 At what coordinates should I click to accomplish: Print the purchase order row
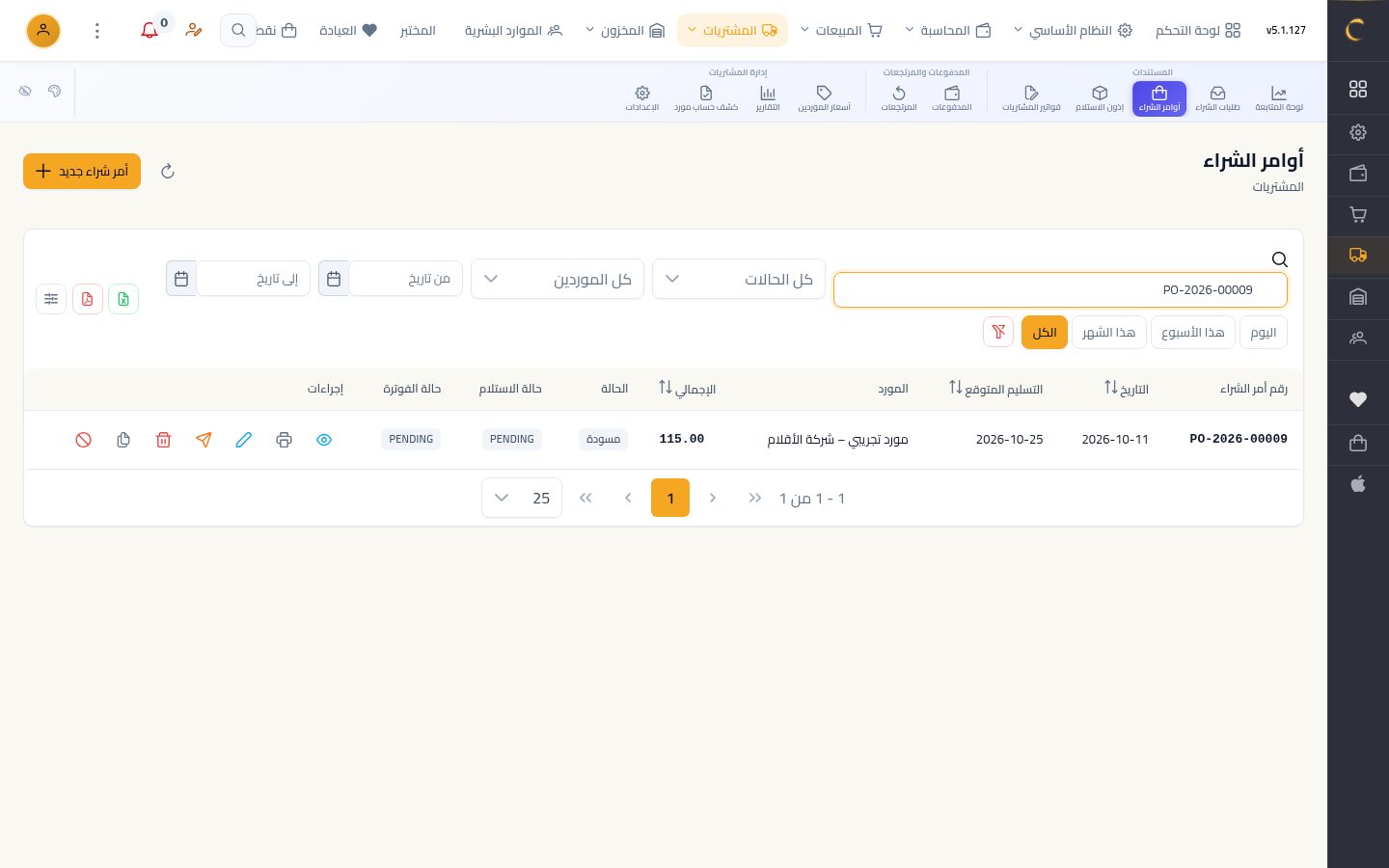284,440
